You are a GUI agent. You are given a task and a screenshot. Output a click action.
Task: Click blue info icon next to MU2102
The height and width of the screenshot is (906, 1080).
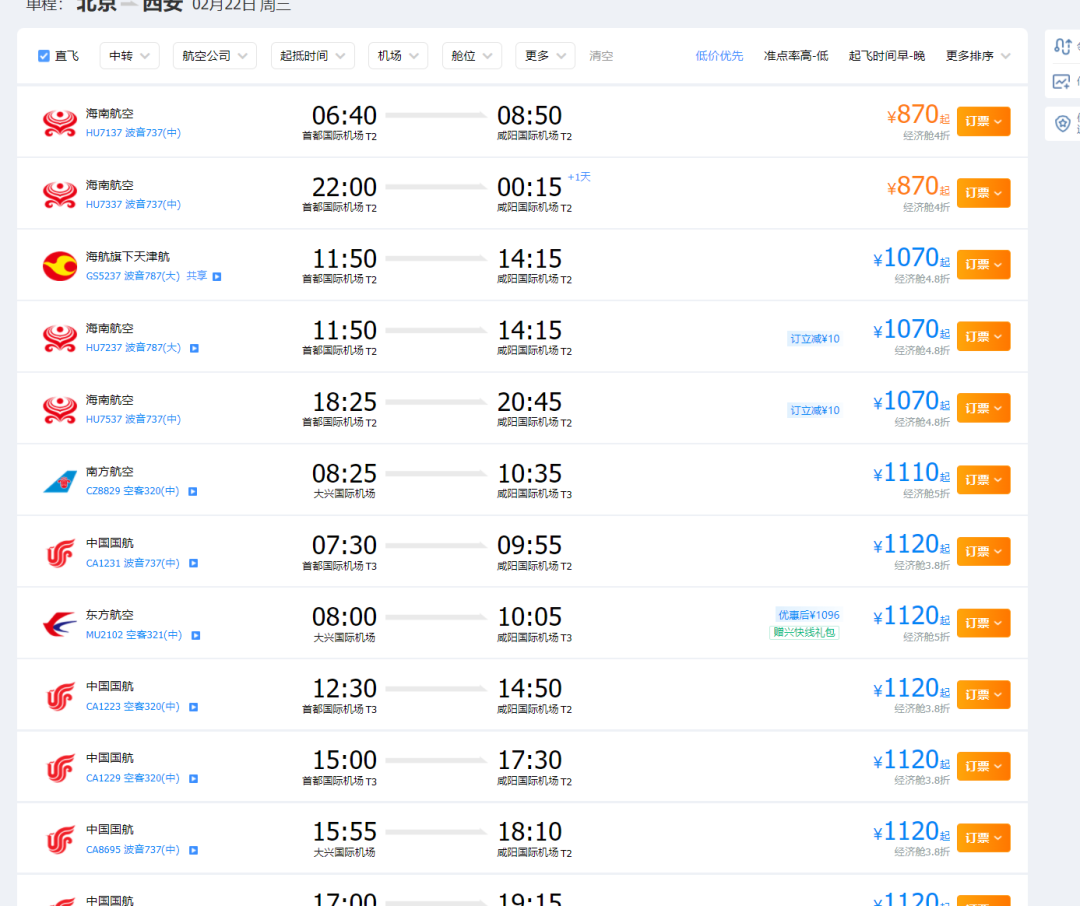[x=196, y=635]
